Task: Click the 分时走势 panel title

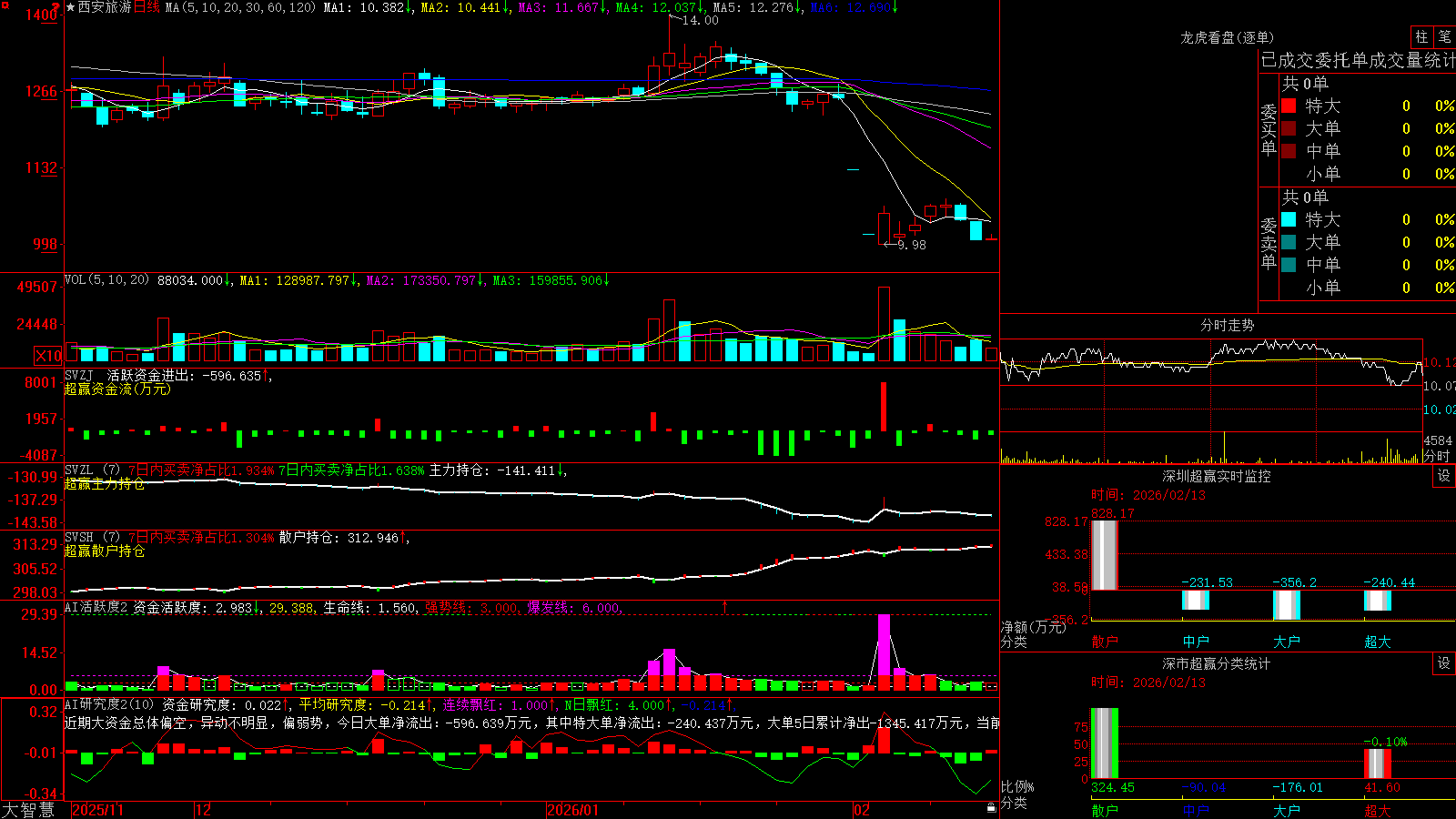Action: point(1228,325)
